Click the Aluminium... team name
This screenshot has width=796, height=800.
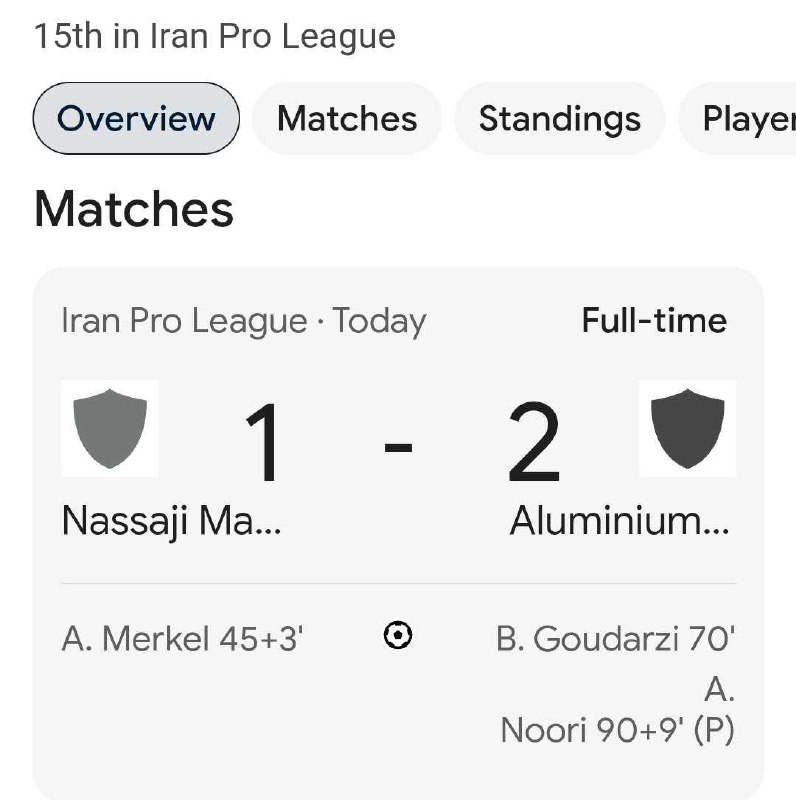(620, 520)
